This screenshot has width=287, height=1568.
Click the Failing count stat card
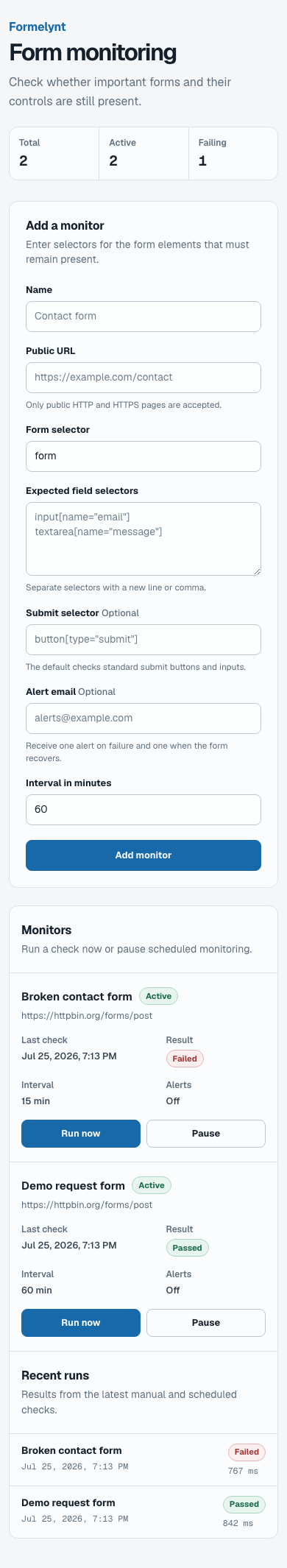[x=233, y=153]
